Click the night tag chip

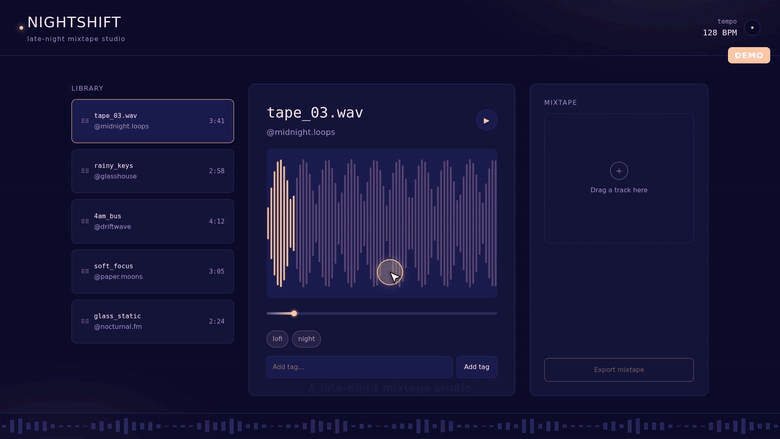pyautogui.click(x=306, y=339)
